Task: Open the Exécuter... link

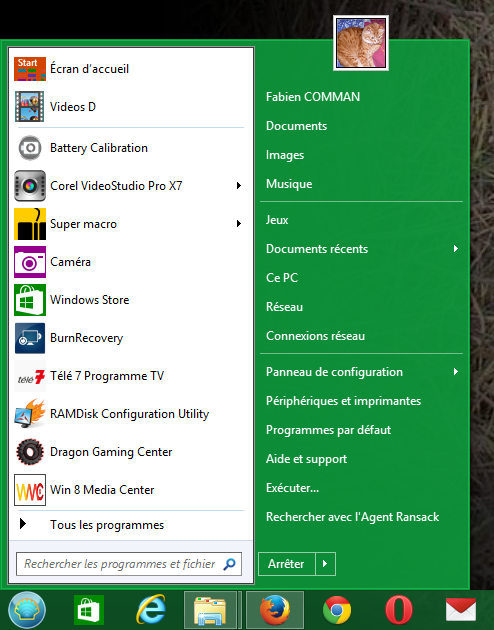Action: [x=292, y=488]
